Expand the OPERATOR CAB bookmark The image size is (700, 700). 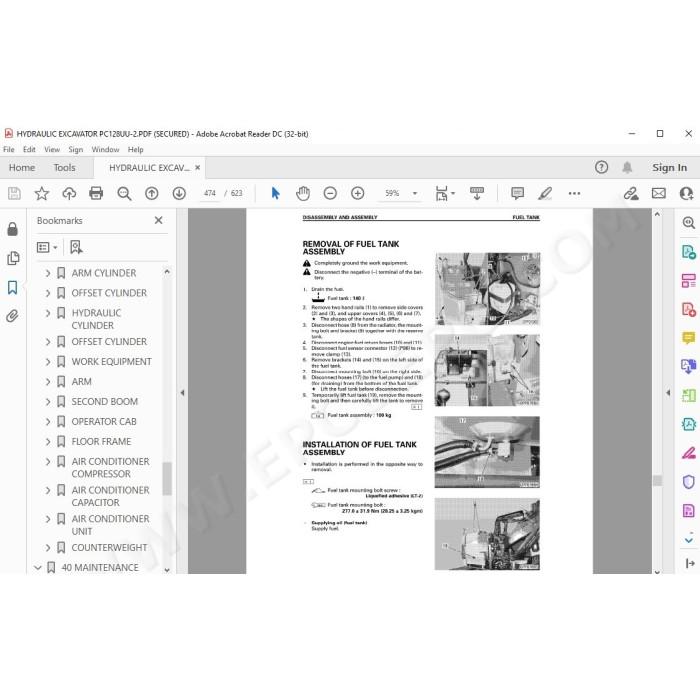[48, 421]
